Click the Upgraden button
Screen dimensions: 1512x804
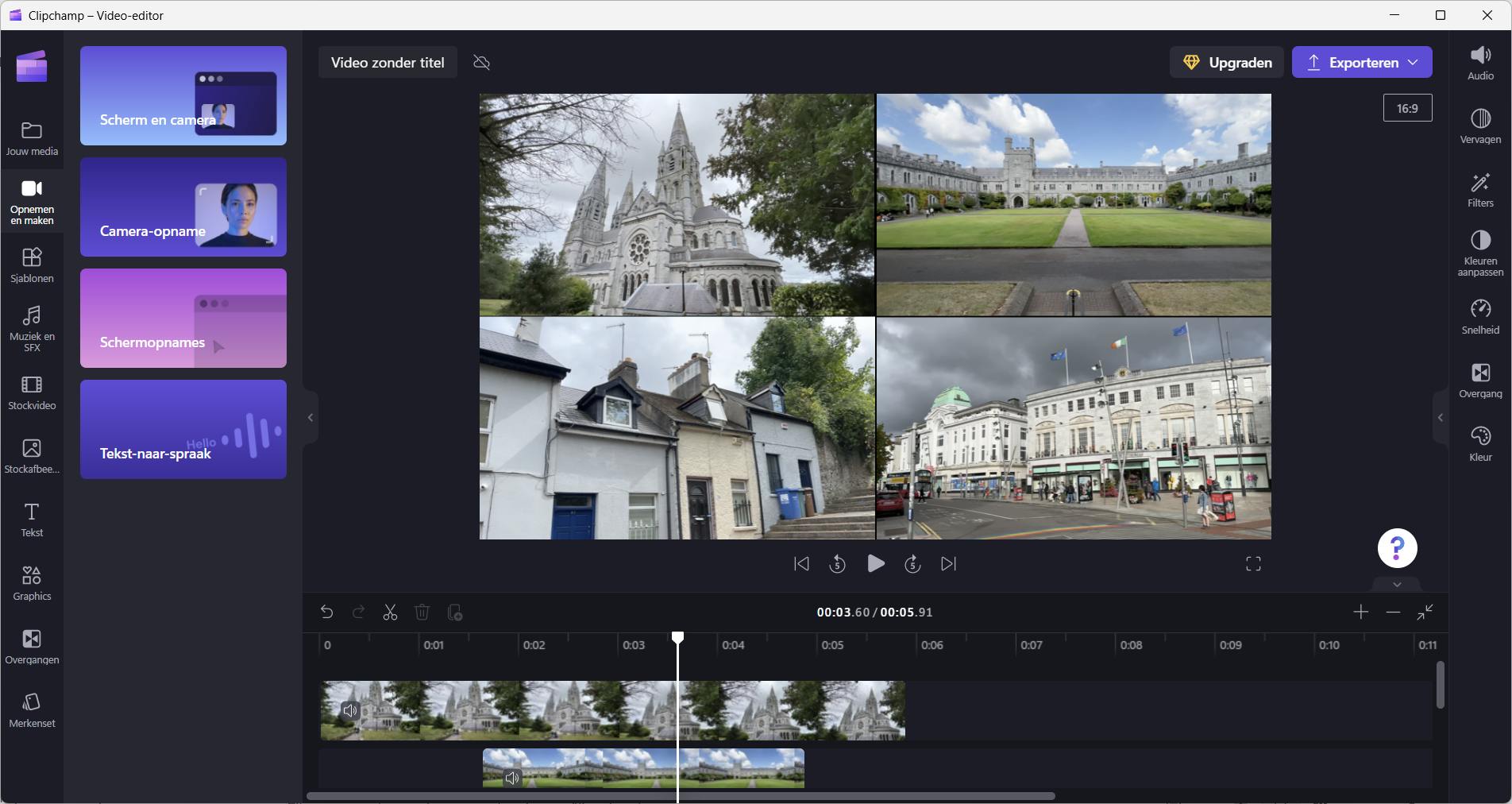(x=1226, y=63)
